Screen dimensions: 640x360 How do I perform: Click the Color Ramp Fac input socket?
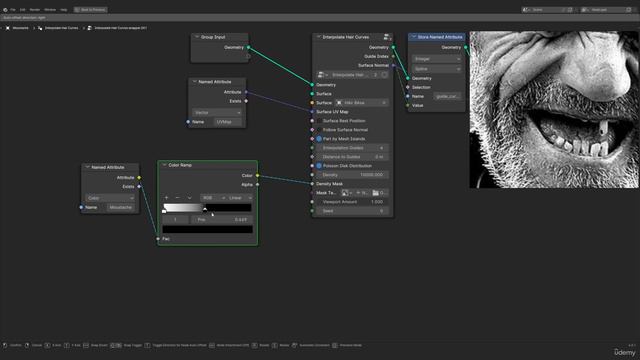pyautogui.click(x=158, y=239)
